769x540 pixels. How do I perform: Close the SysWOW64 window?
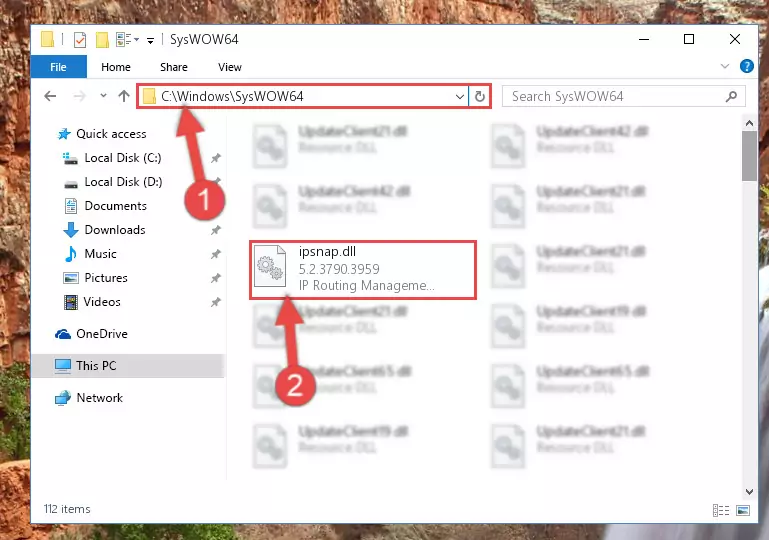coord(734,39)
